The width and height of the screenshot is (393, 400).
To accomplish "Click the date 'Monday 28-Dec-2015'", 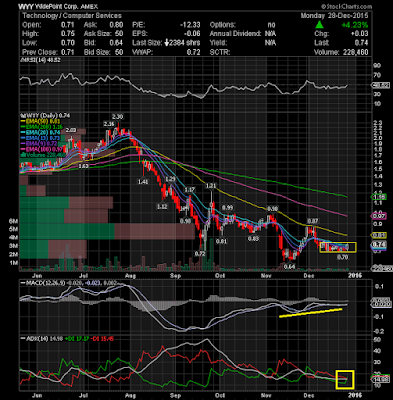I will [x=334, y=16].
